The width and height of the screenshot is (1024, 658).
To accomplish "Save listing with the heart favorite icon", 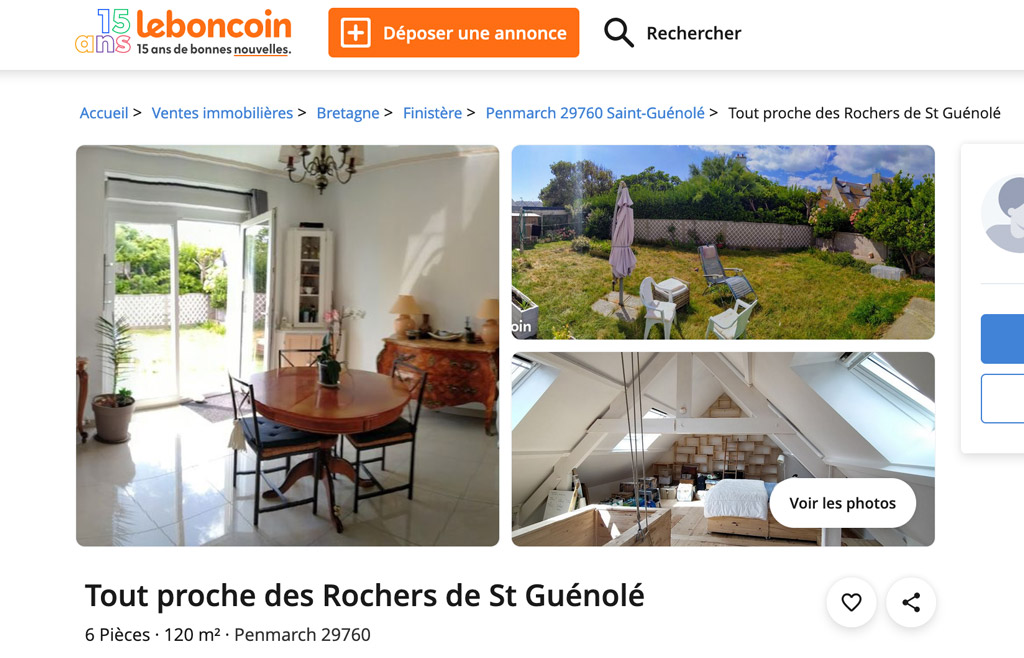I will [x=851, y=602].
